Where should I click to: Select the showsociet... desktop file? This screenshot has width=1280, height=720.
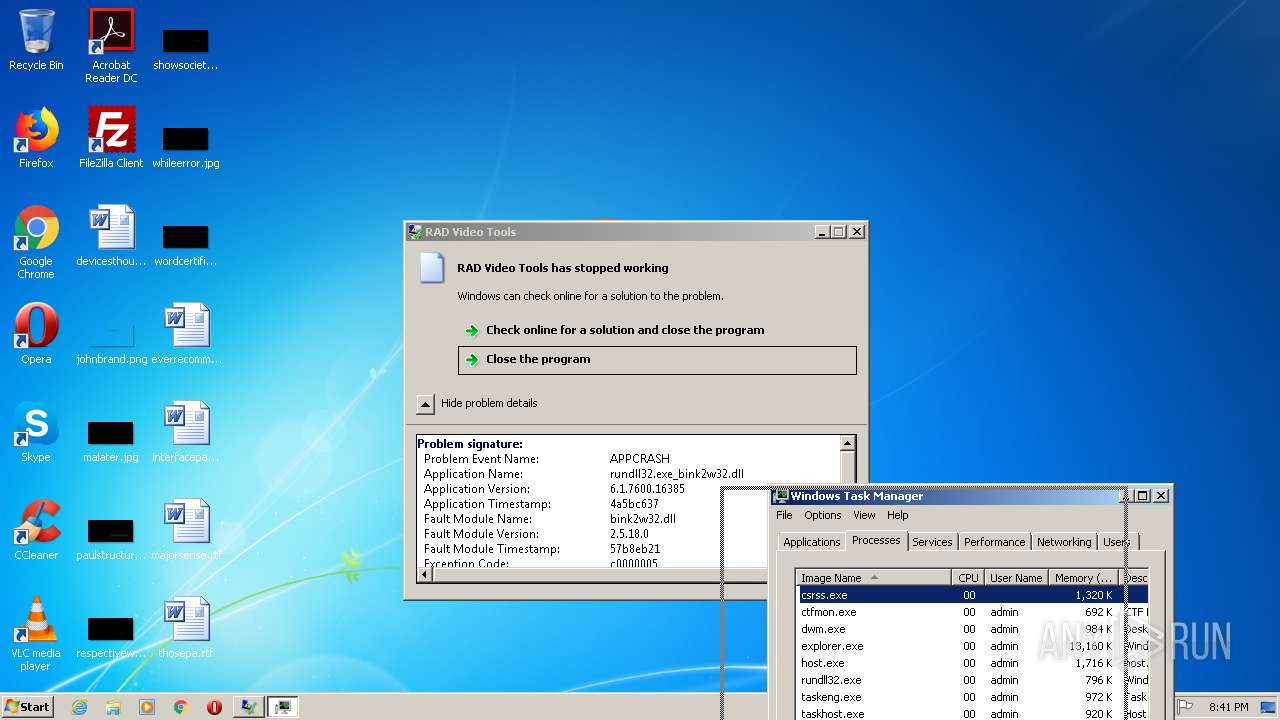point(186,47)
